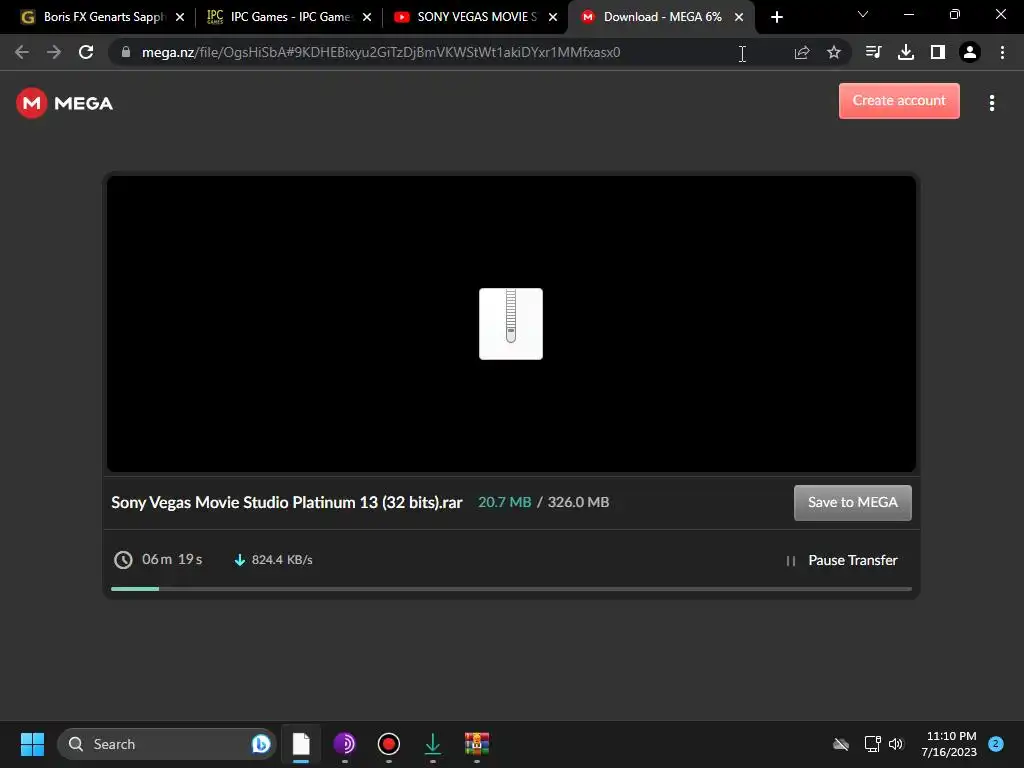This screenshot has height=768, width=1024.
Task: Open the red record app in taskbar
Action: pyautogui.click(x=389, y=744)
